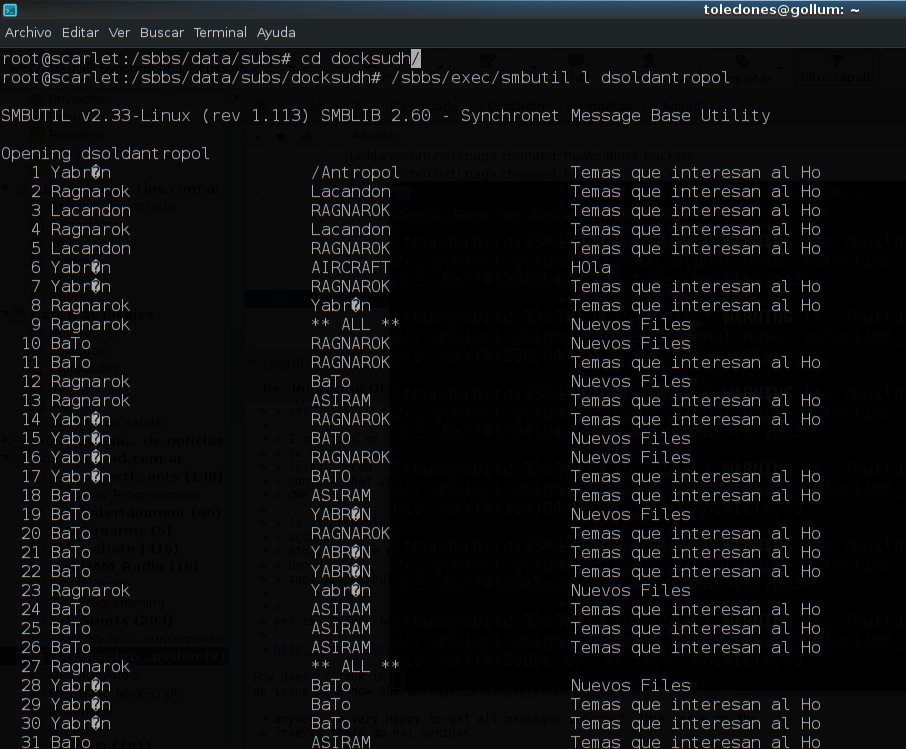The width and height of the screenshot is (906, 749).
Task: Click the cursor block after 'cd docksudh'
Action: point(416,58)
